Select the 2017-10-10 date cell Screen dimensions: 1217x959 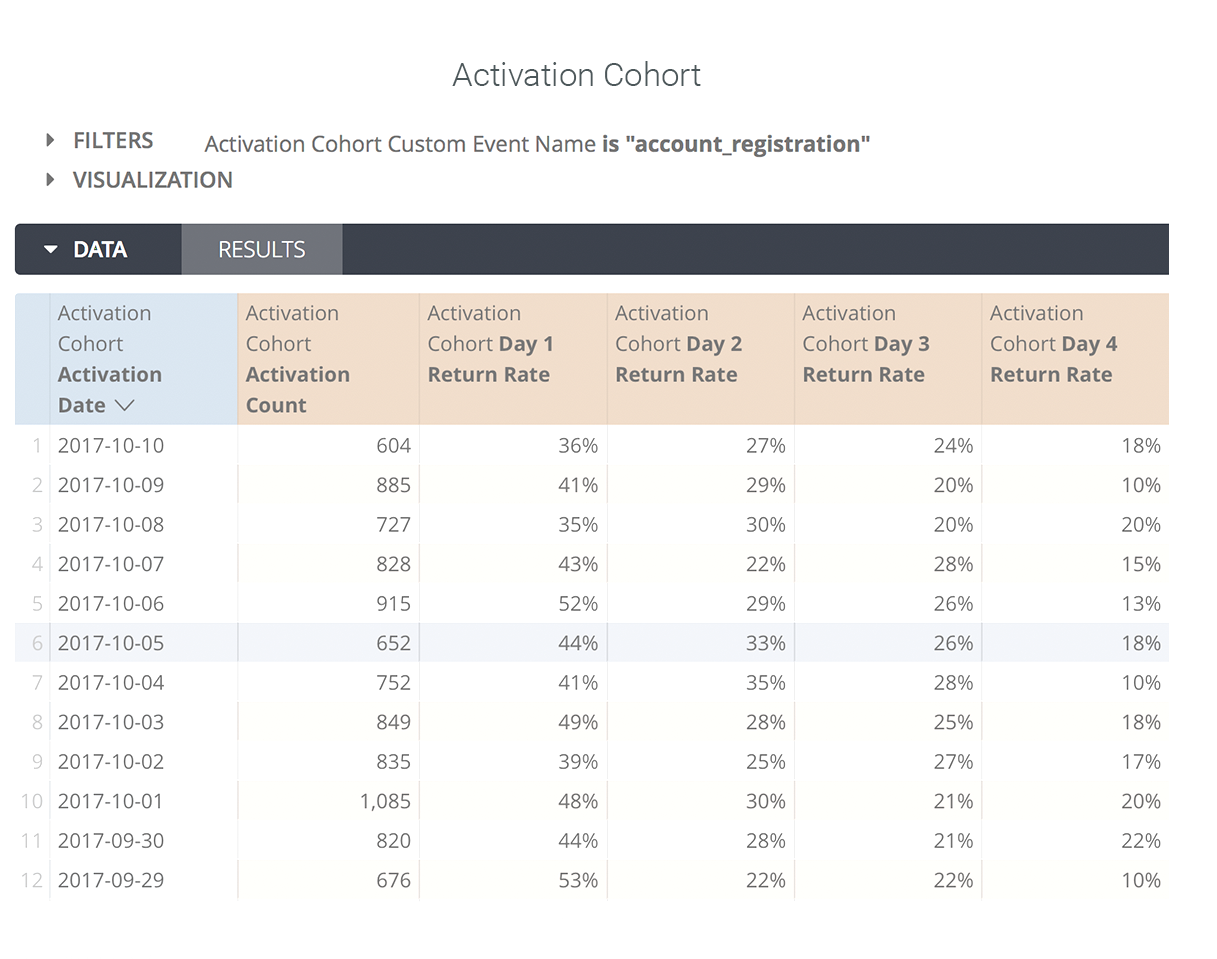click(111, 446)
